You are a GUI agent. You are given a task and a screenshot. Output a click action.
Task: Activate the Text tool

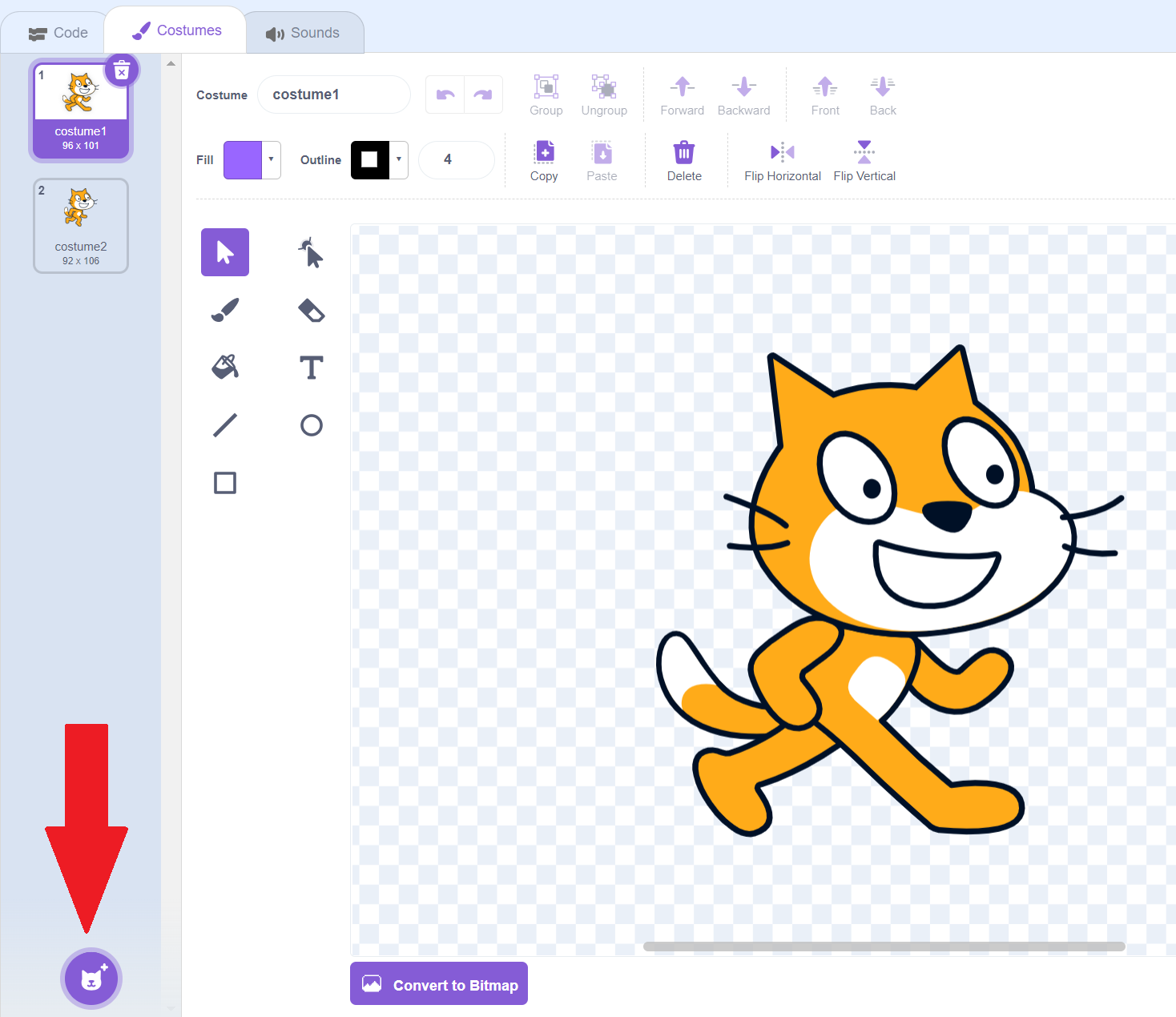(x=312, y=368)
